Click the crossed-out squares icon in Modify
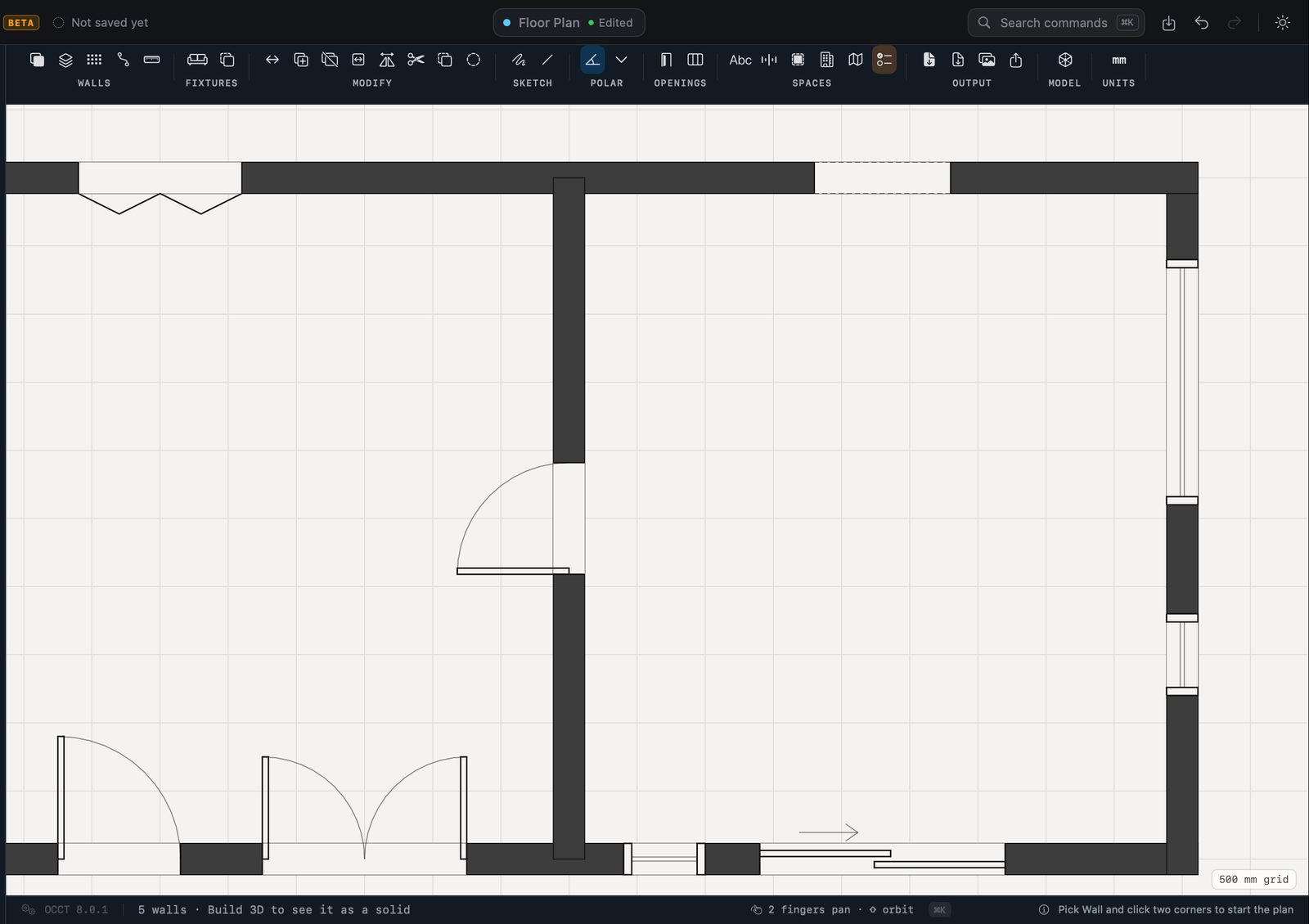 pyautogui.click(x=330, y=60)
